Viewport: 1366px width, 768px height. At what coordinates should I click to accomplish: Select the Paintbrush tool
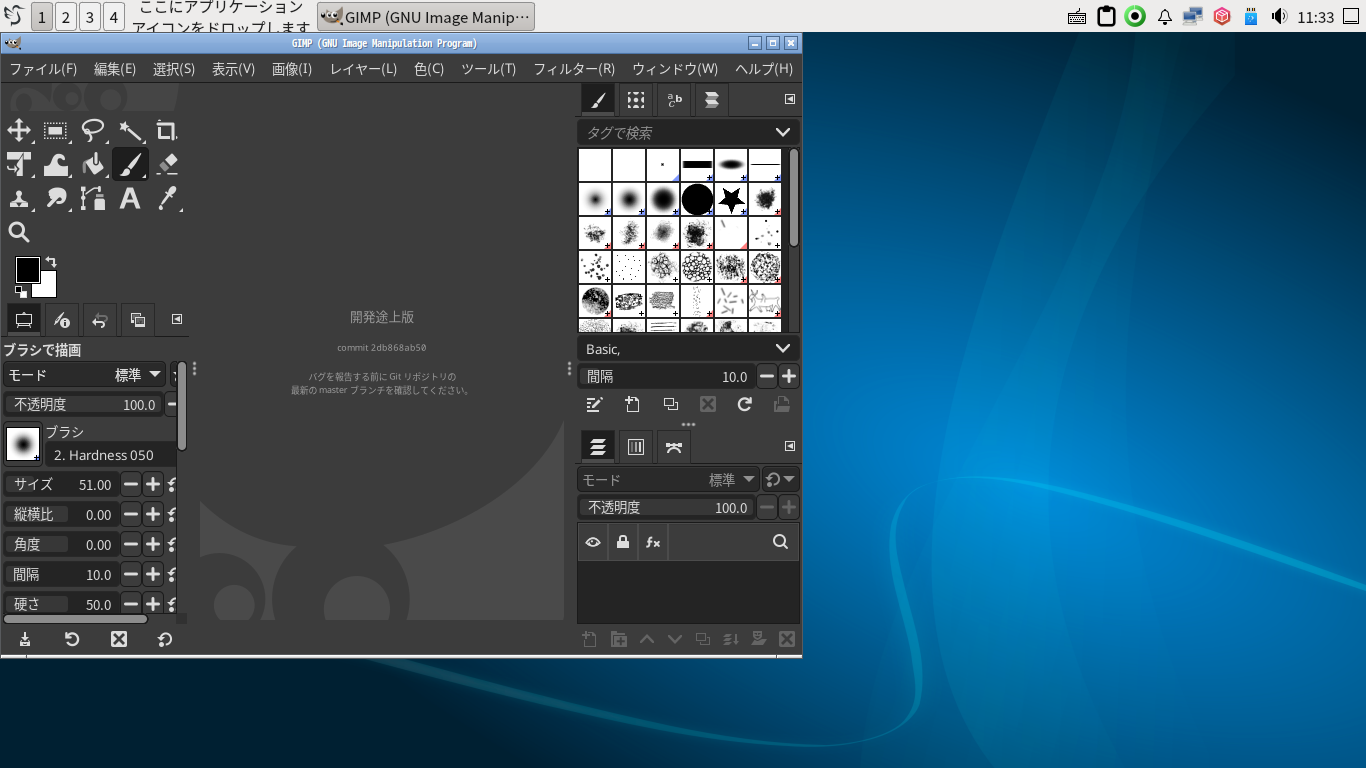pos(130,164)
